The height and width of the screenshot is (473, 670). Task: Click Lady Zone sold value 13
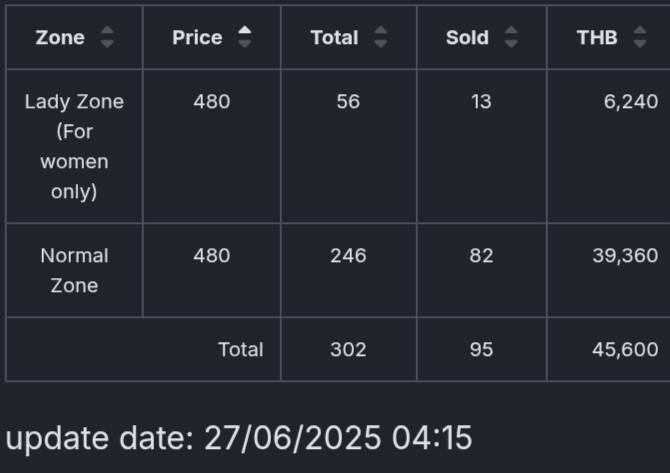point(481,102)
